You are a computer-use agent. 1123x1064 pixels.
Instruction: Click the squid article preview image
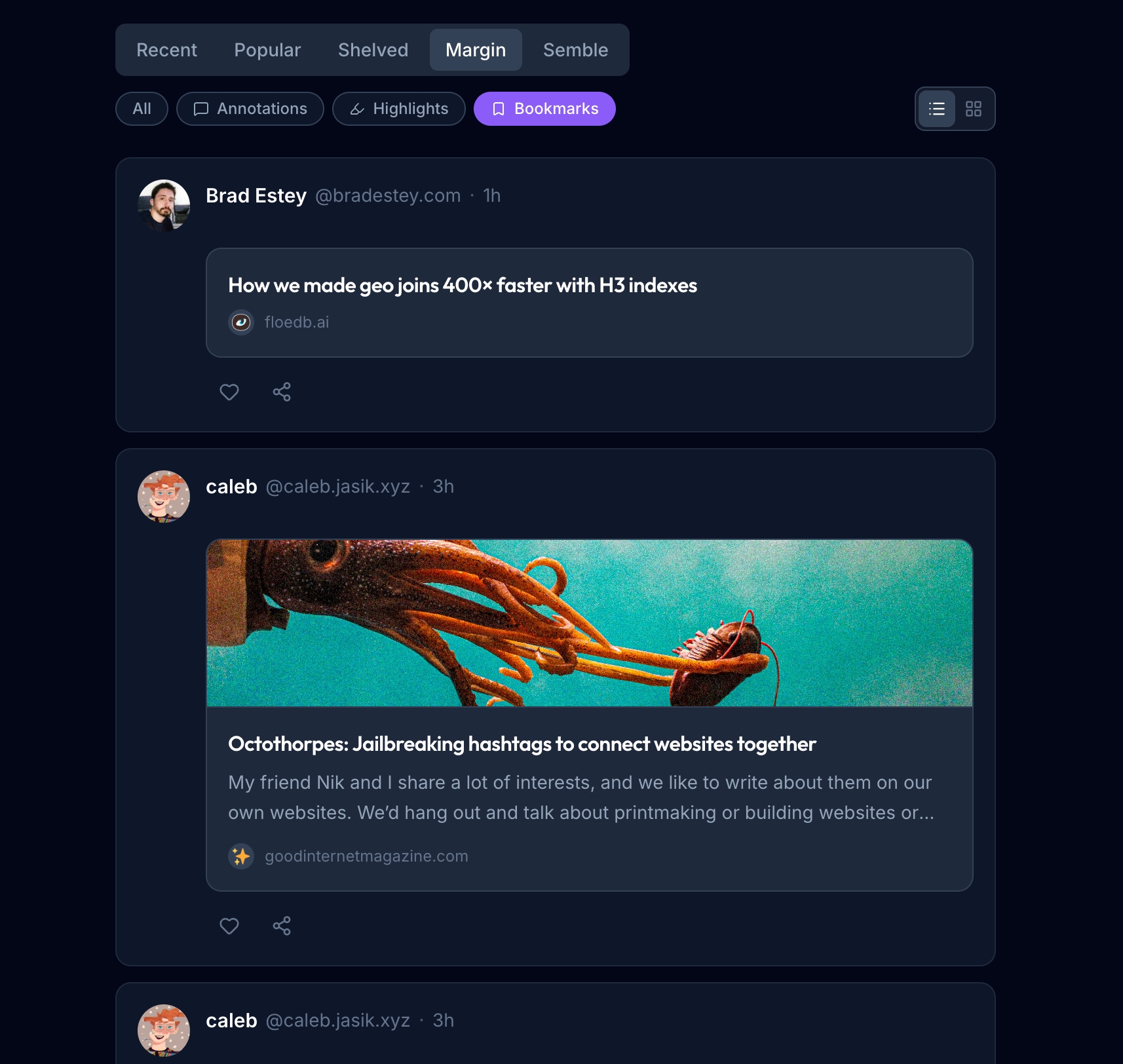(x=589, y=623)
